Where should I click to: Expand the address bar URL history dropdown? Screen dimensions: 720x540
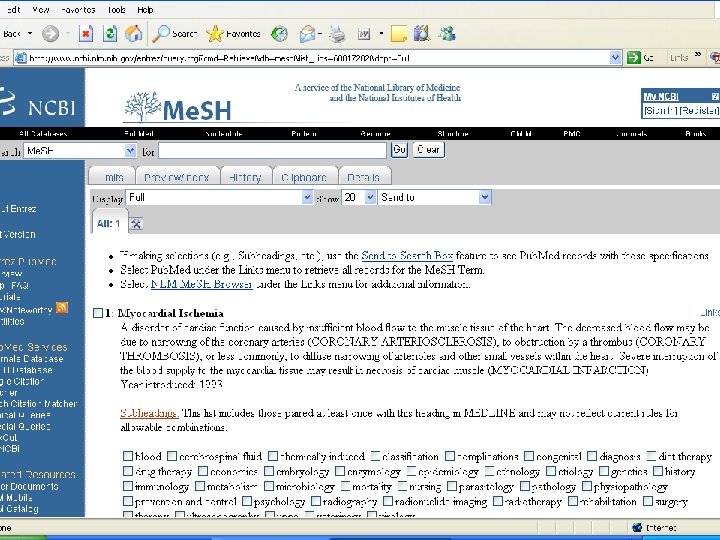pos(615,57)
